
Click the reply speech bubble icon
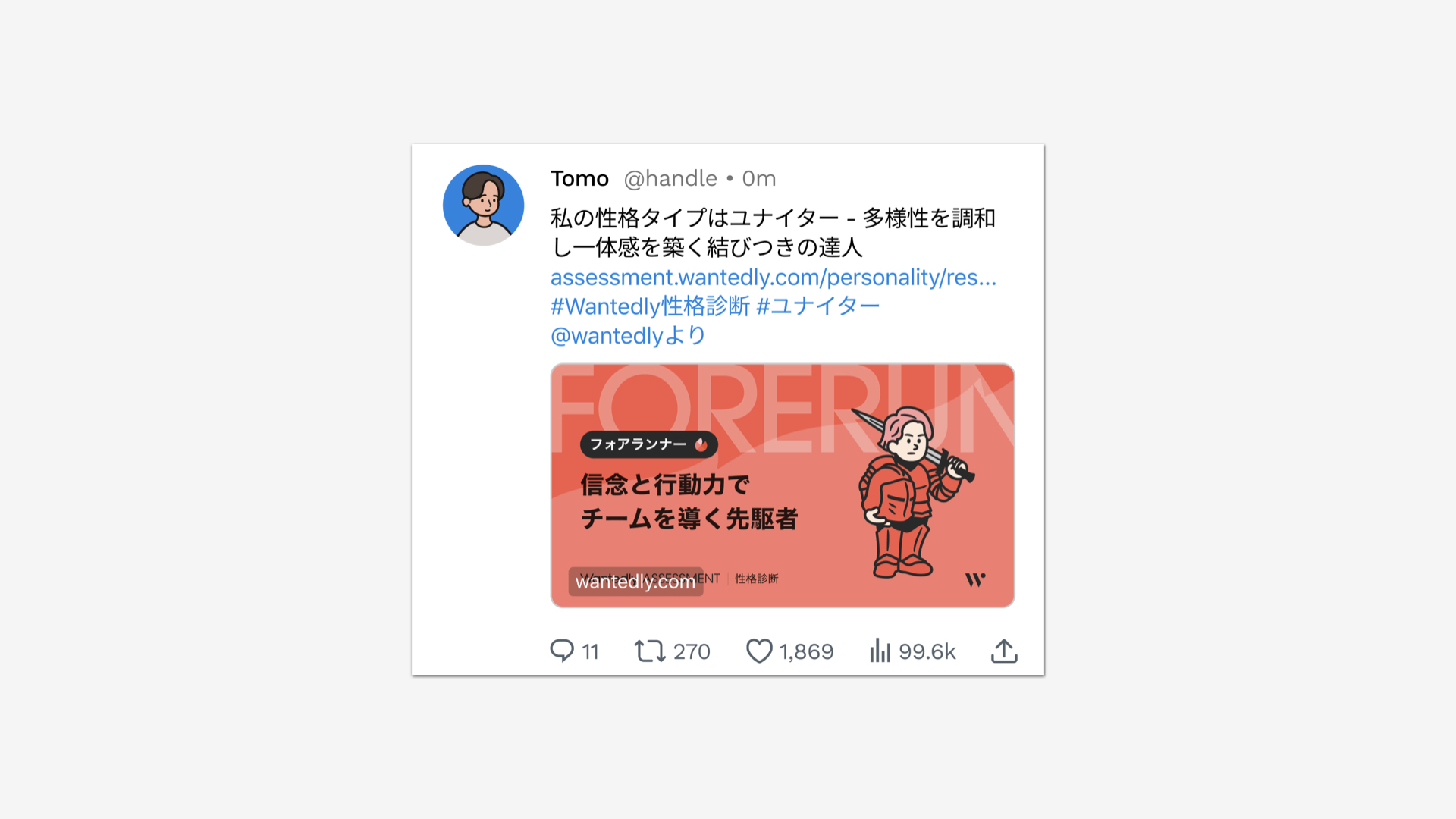(x=562, y=651)
